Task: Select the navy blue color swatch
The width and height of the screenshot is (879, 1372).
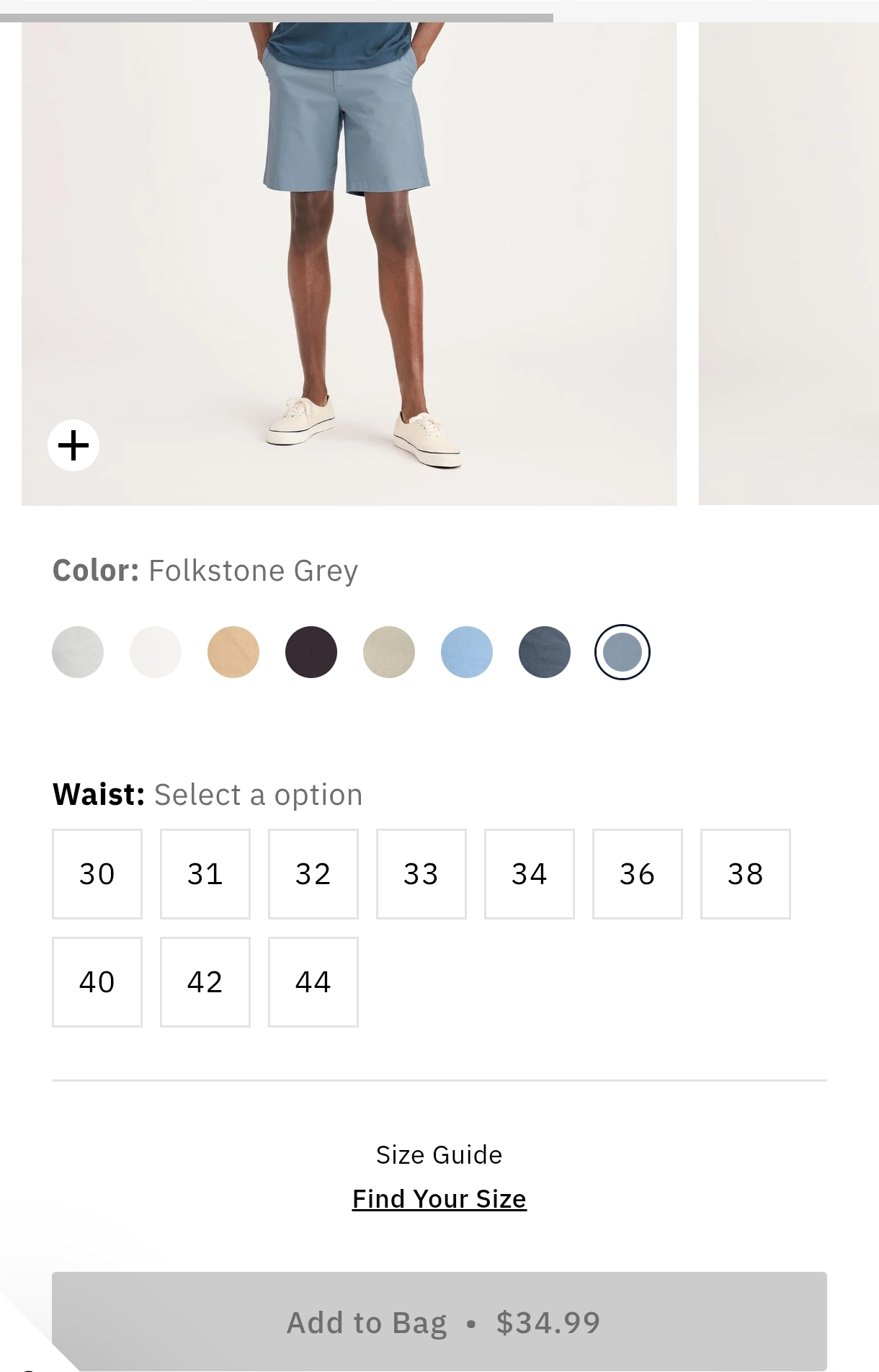Action: (545, 652)
